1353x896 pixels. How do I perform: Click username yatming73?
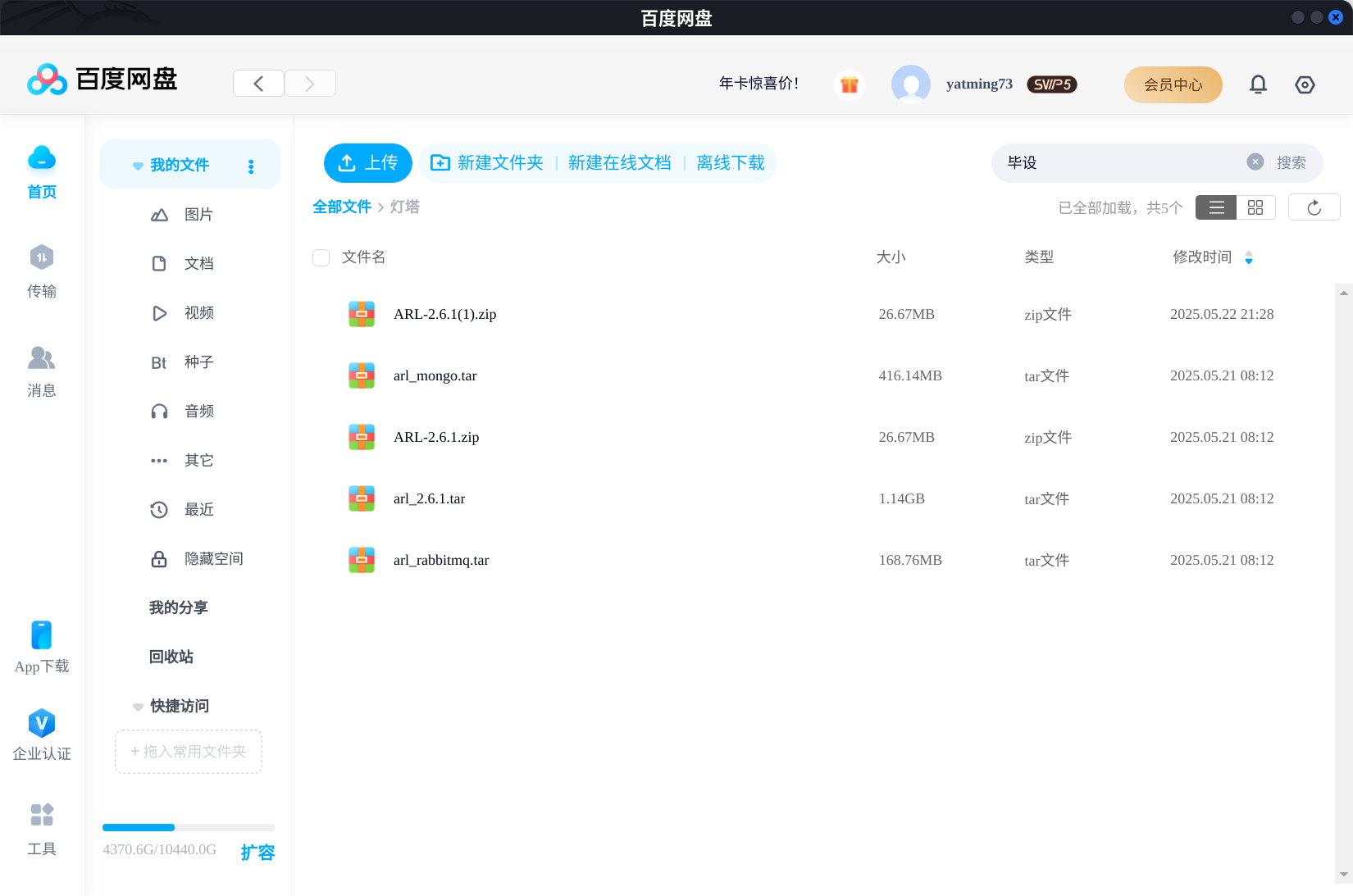(x=979, y=84)
